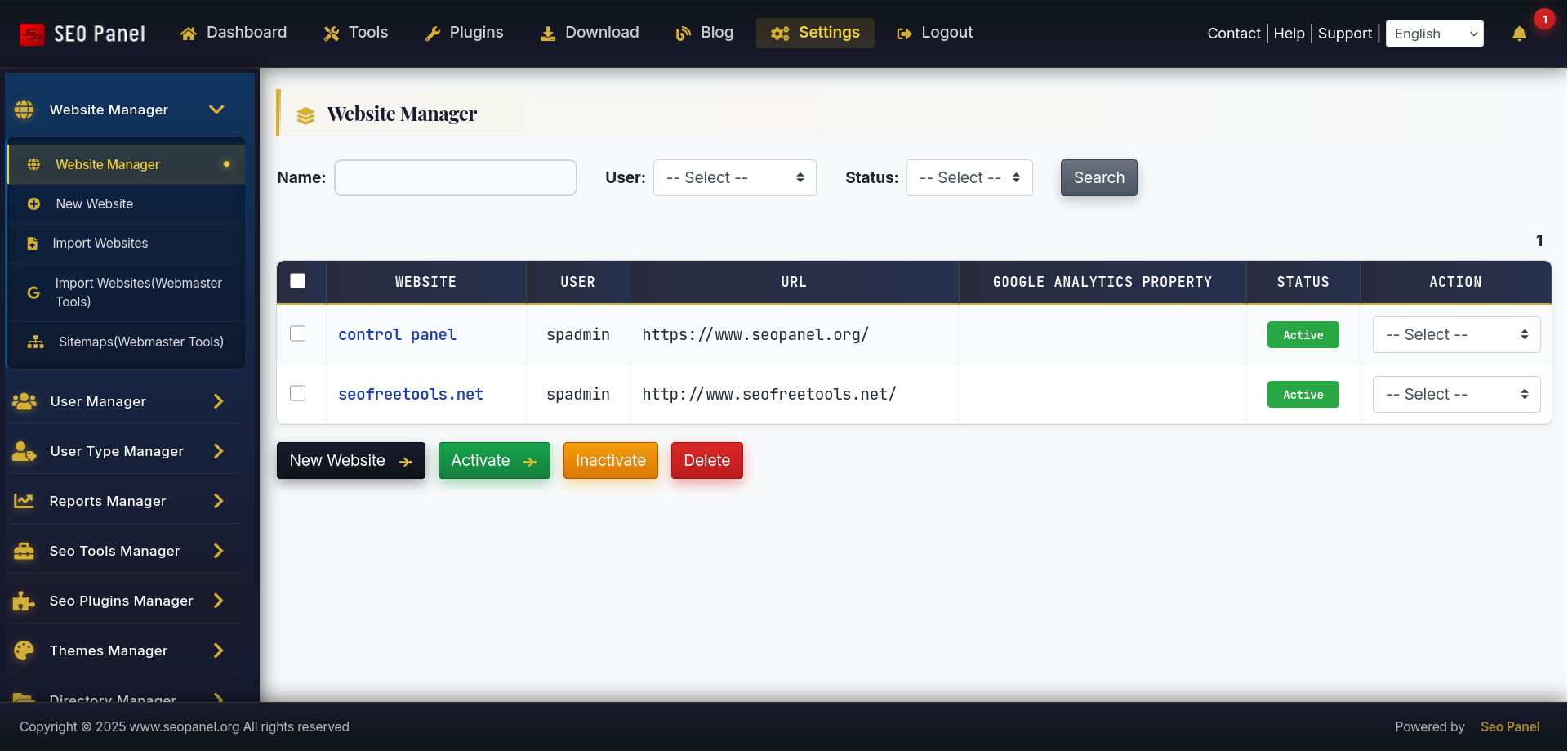The height and width of the screenshot is (751, 1568).
Task: Open Seo Tools Manager toolbox icon
Action: 24,551
